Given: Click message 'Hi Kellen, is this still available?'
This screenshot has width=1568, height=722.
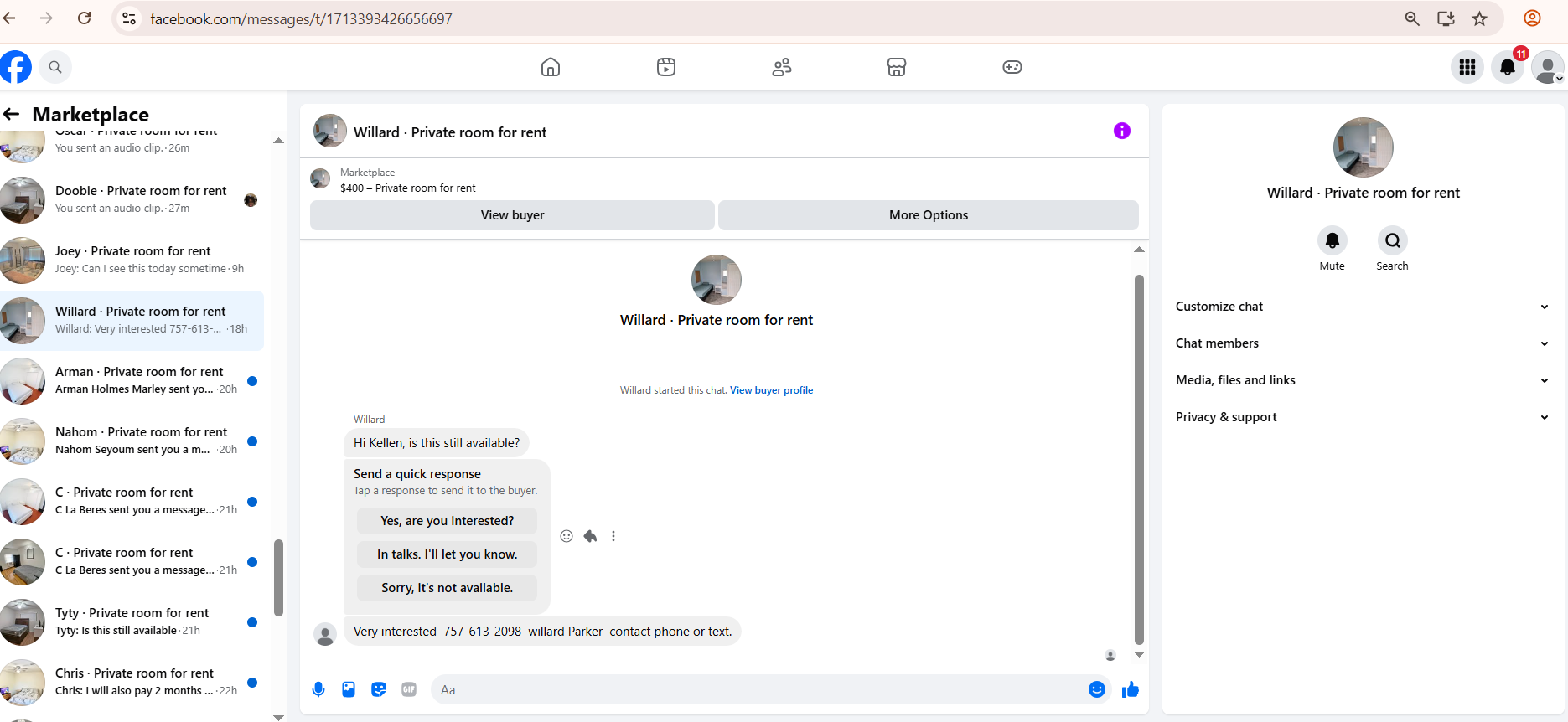Looking at the screenshot, I should tap(437, 443).
